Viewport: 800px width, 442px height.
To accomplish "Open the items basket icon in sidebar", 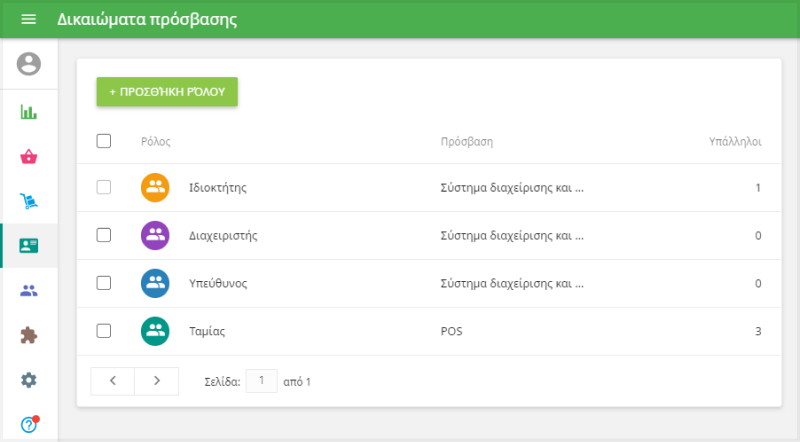I will pos(29,157).
